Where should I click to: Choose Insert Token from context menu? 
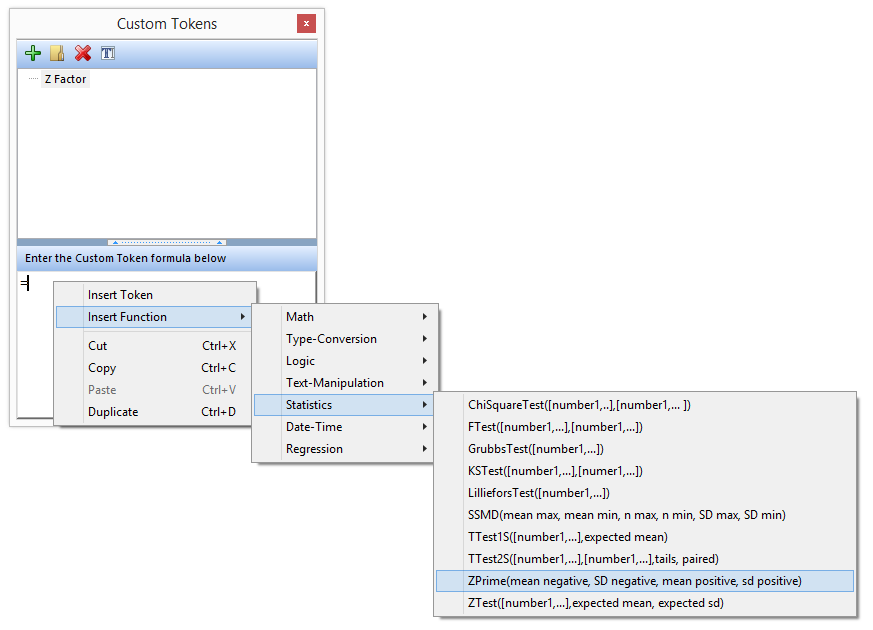pyautogui.click(x=120, y=295)
